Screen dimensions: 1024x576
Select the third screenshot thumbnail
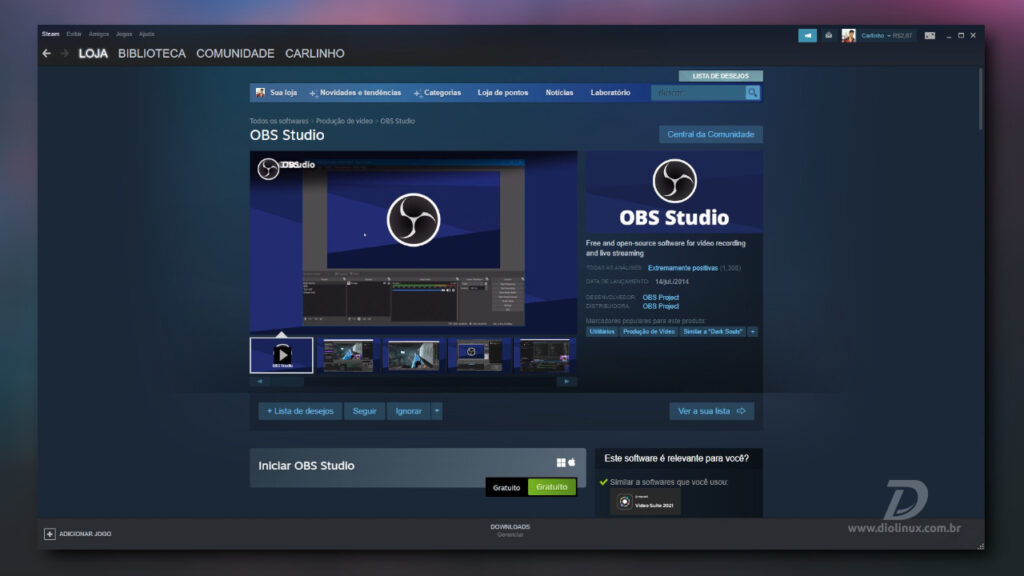point(414,355)
